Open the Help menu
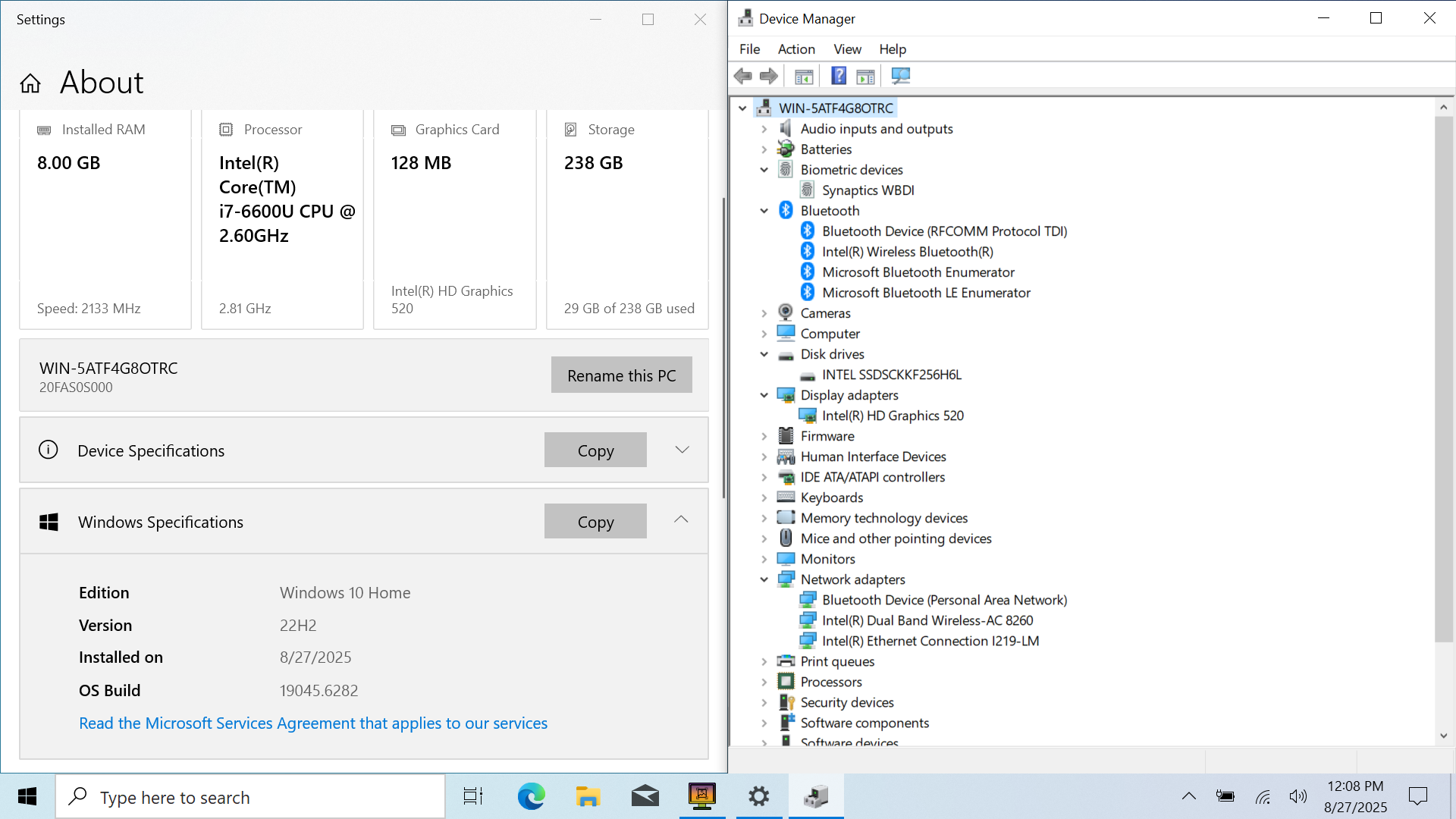 tap(893, 49)
